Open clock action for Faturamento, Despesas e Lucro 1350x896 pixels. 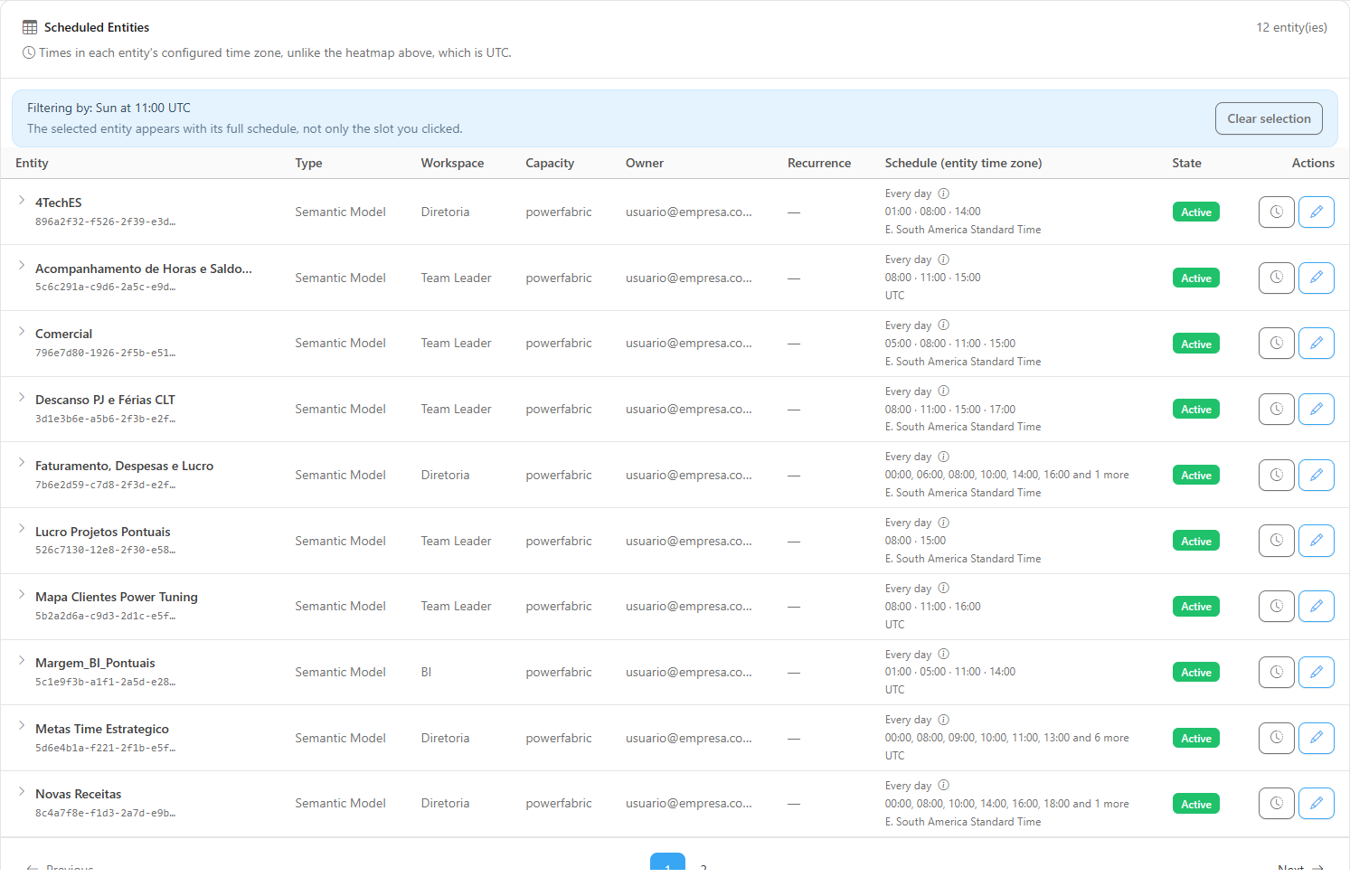click(x=1276, y=475)
